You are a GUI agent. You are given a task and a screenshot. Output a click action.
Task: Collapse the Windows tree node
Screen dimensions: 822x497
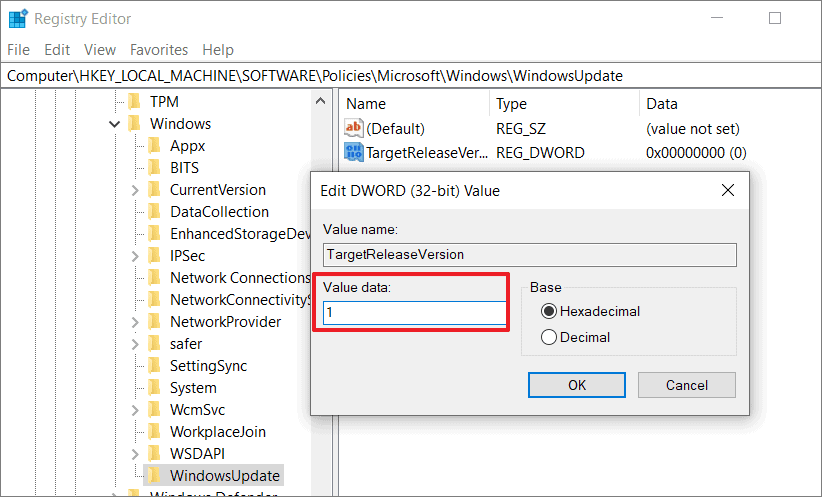114,124
